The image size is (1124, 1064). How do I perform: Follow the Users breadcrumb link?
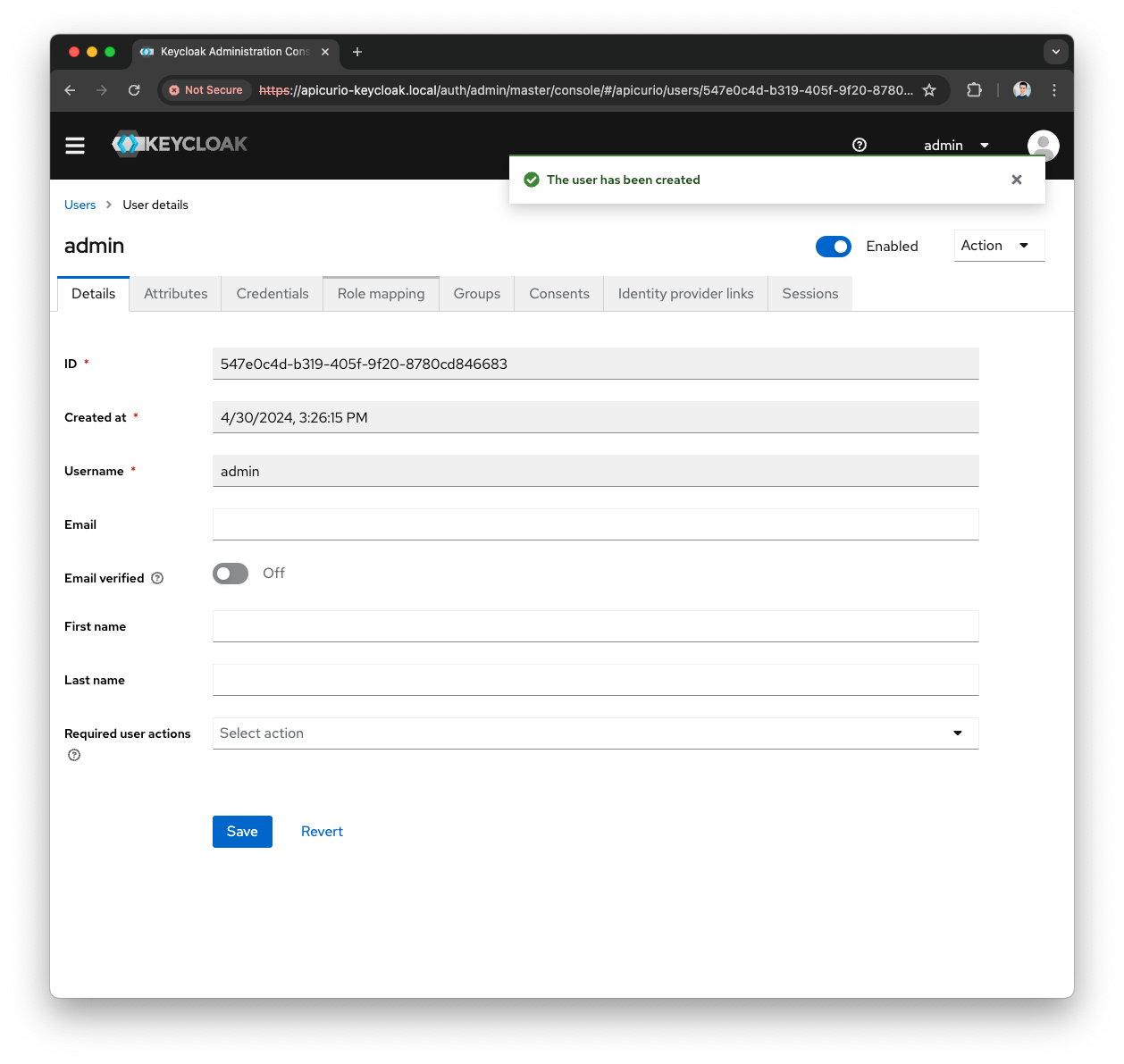click(x=80, y=205)
